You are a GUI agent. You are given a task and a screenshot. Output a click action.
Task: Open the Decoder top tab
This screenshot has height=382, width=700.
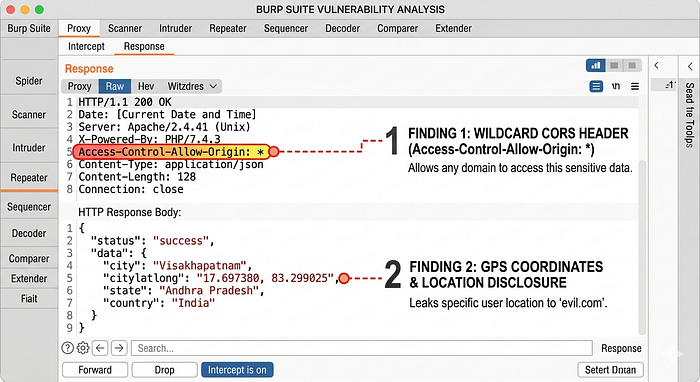342,28
